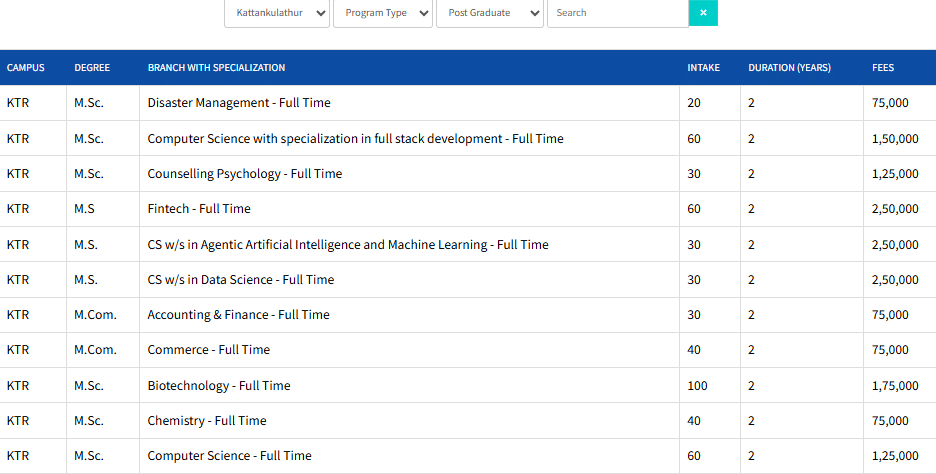936x474 pixels.
Task: Sort by the Intake column header
Action: [703, 68]
